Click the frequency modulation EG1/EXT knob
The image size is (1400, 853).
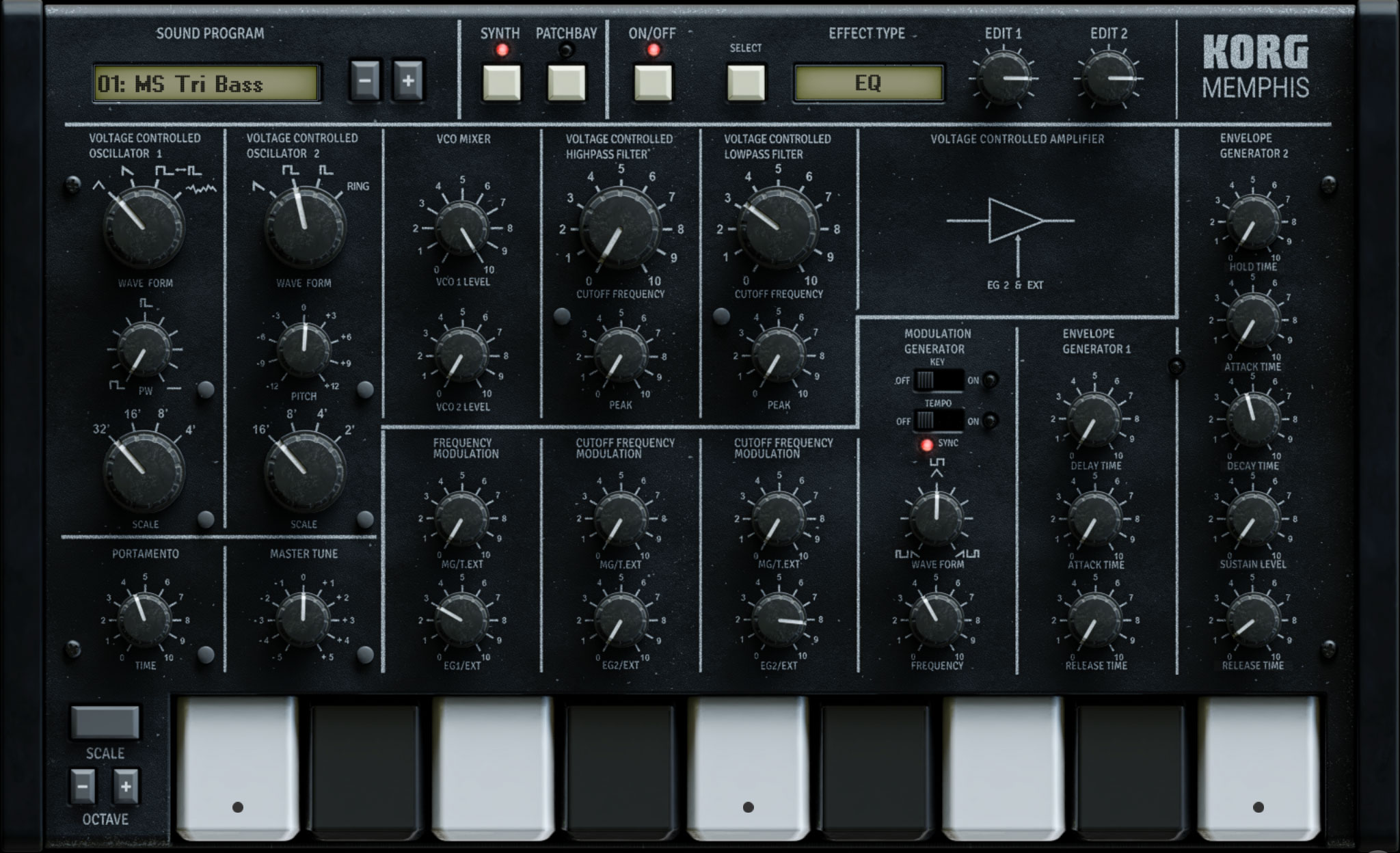tap(462, 620)
